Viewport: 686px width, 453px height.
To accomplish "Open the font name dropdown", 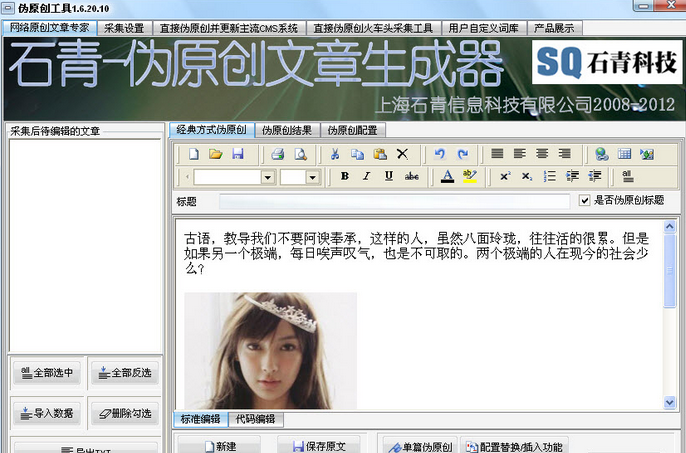I will point(268,177).
